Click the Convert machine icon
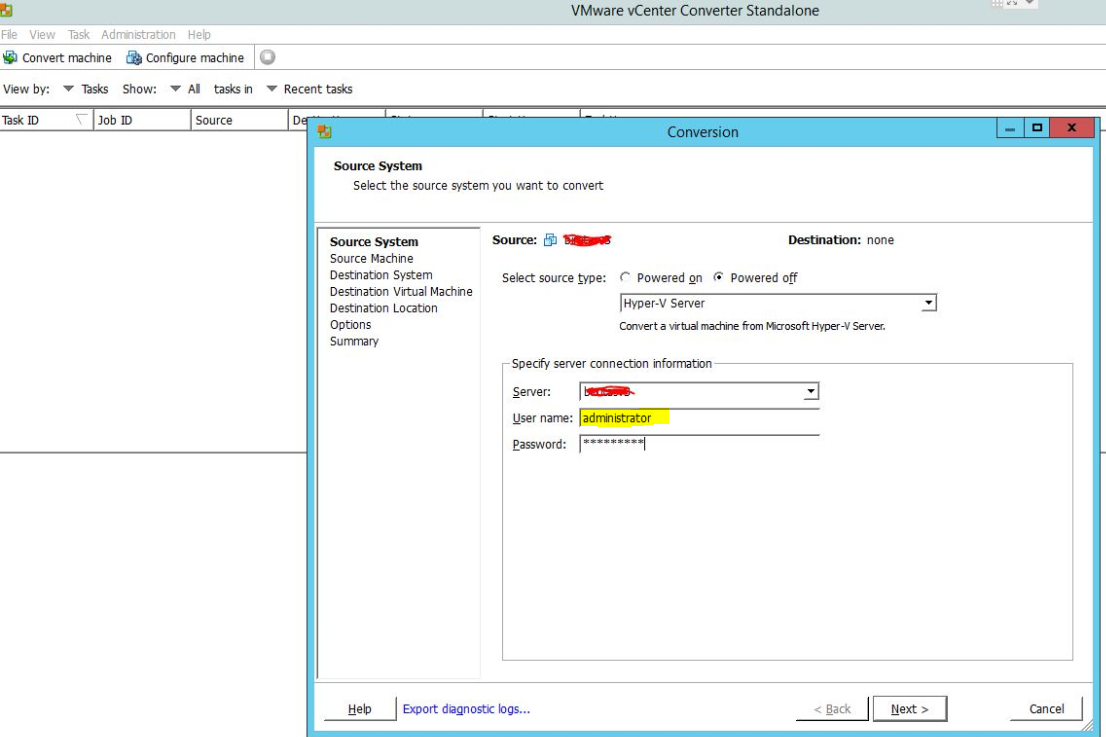 click(x=10, y=57)
